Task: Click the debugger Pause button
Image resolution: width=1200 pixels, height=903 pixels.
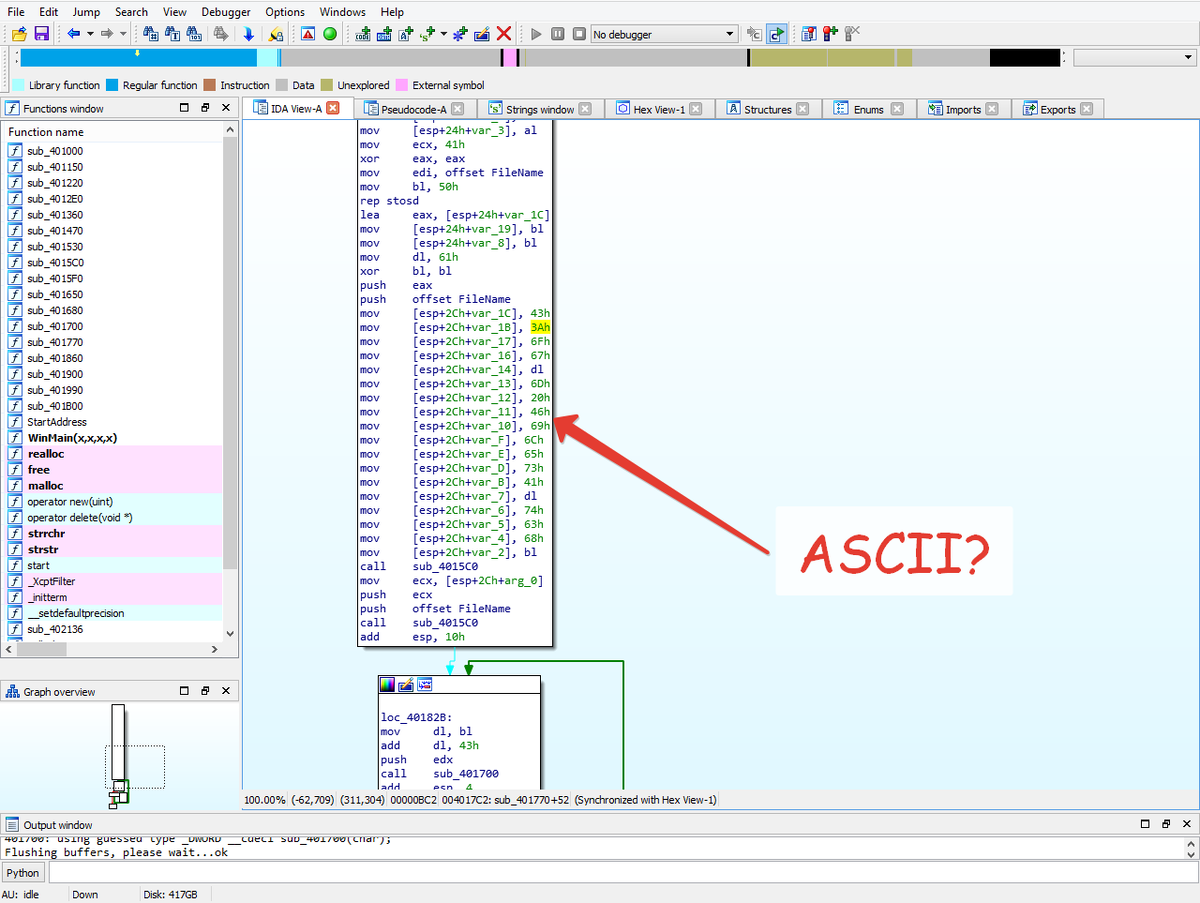Action: click(558, 34)
